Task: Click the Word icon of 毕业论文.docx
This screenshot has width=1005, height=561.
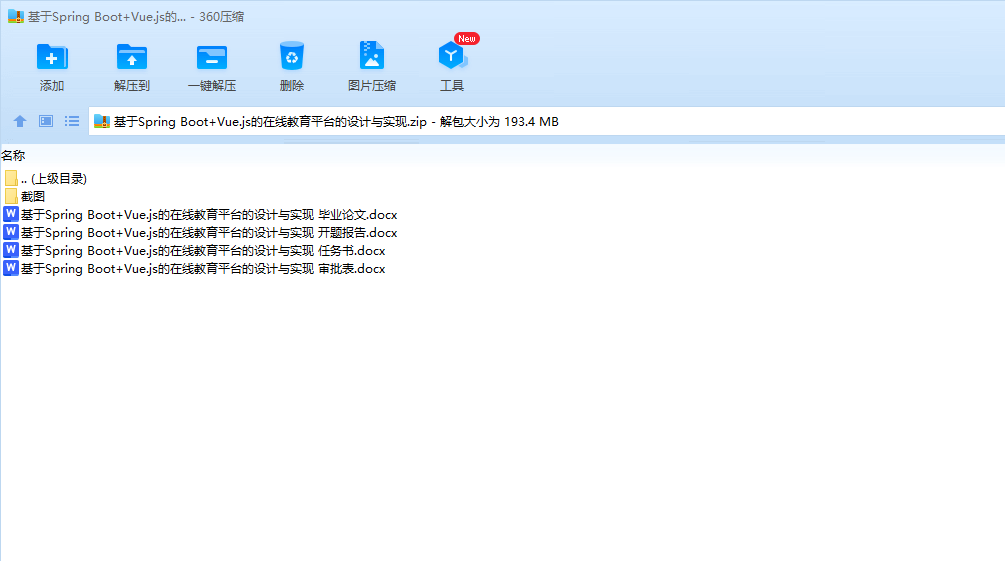Action: (11, 214)
